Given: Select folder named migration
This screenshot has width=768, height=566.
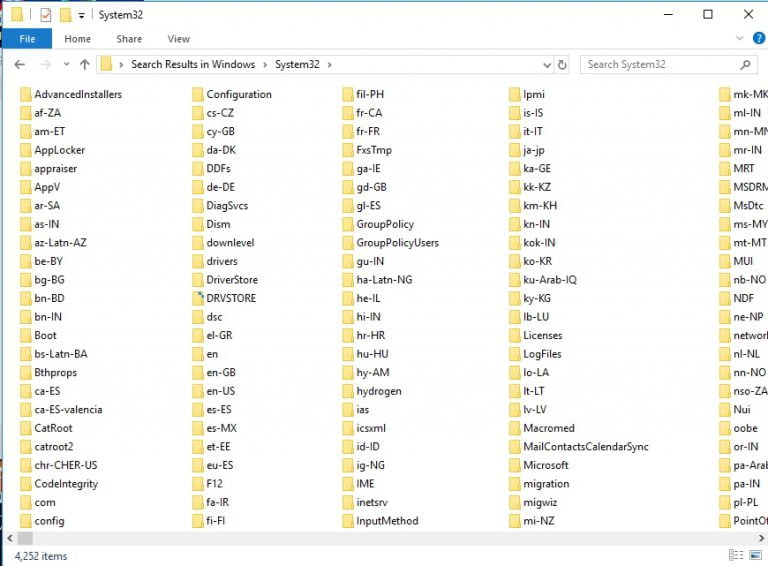Looking at the screenshot, I should tap(540, 484).
